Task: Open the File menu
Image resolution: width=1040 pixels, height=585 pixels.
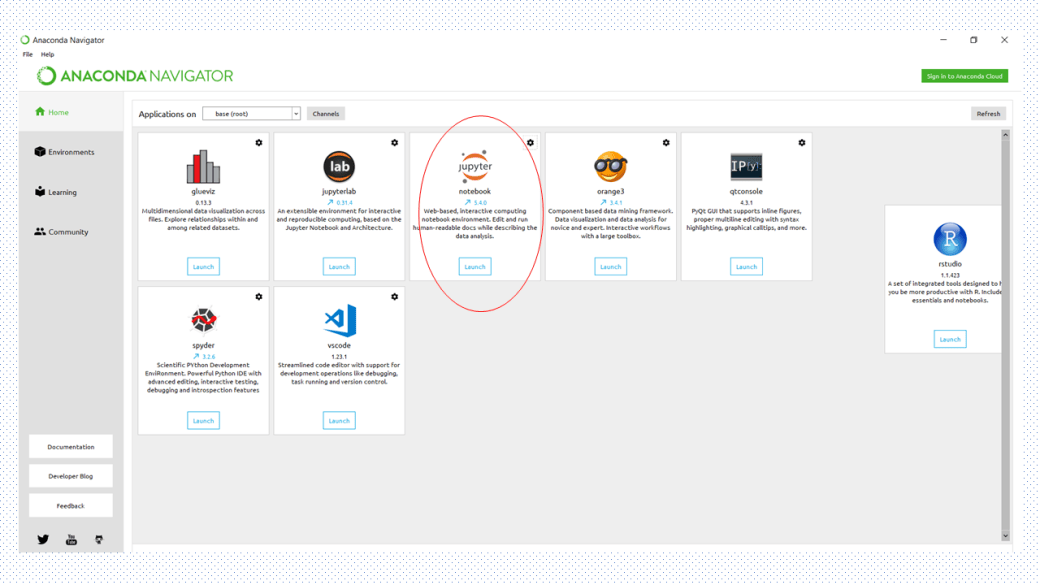Action: point(27,54)
